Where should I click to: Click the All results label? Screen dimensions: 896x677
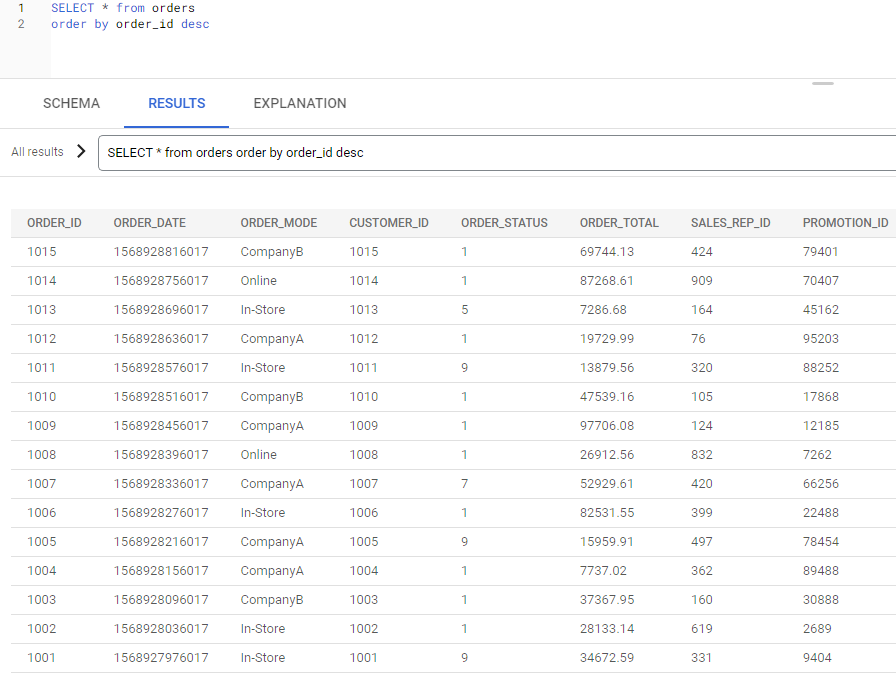tap(37, 152)
